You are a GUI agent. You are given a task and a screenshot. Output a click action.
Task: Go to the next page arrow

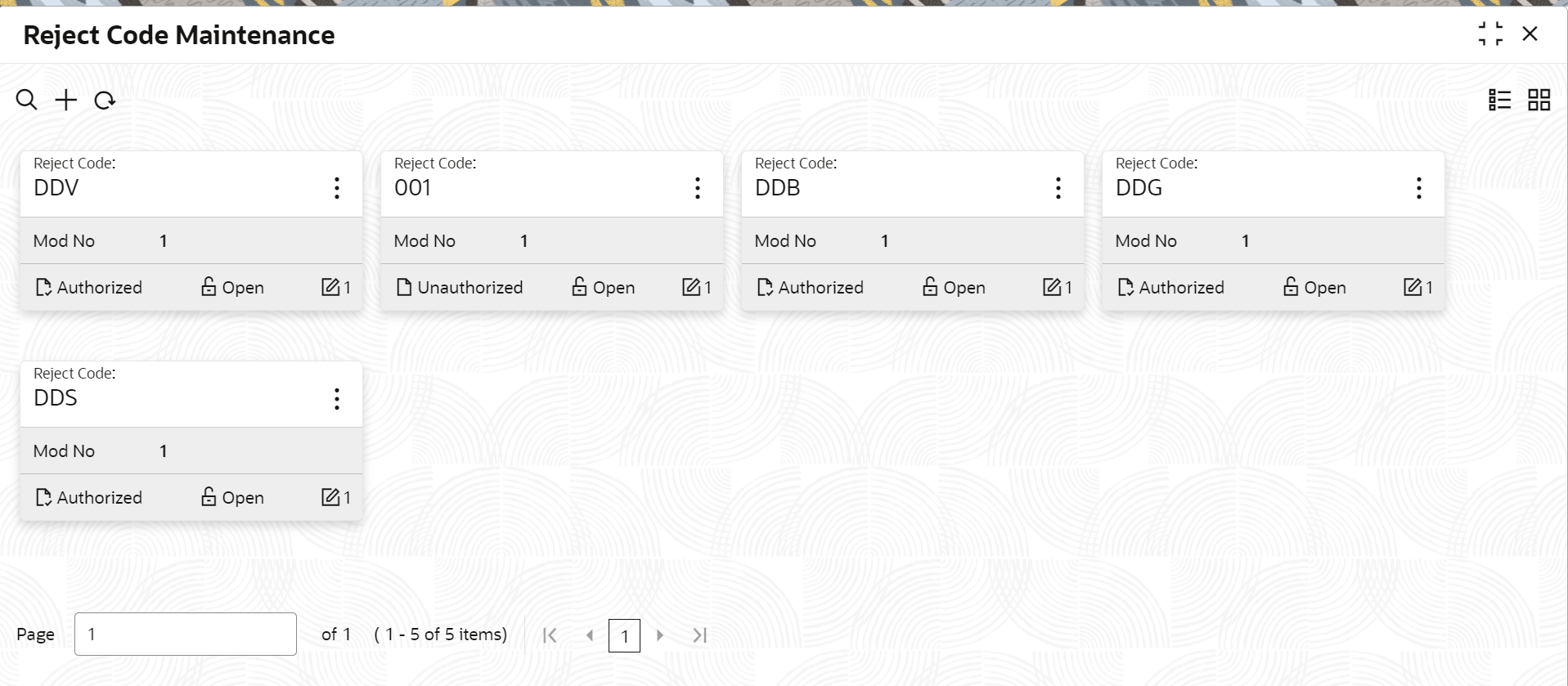(x=660, y=635)
